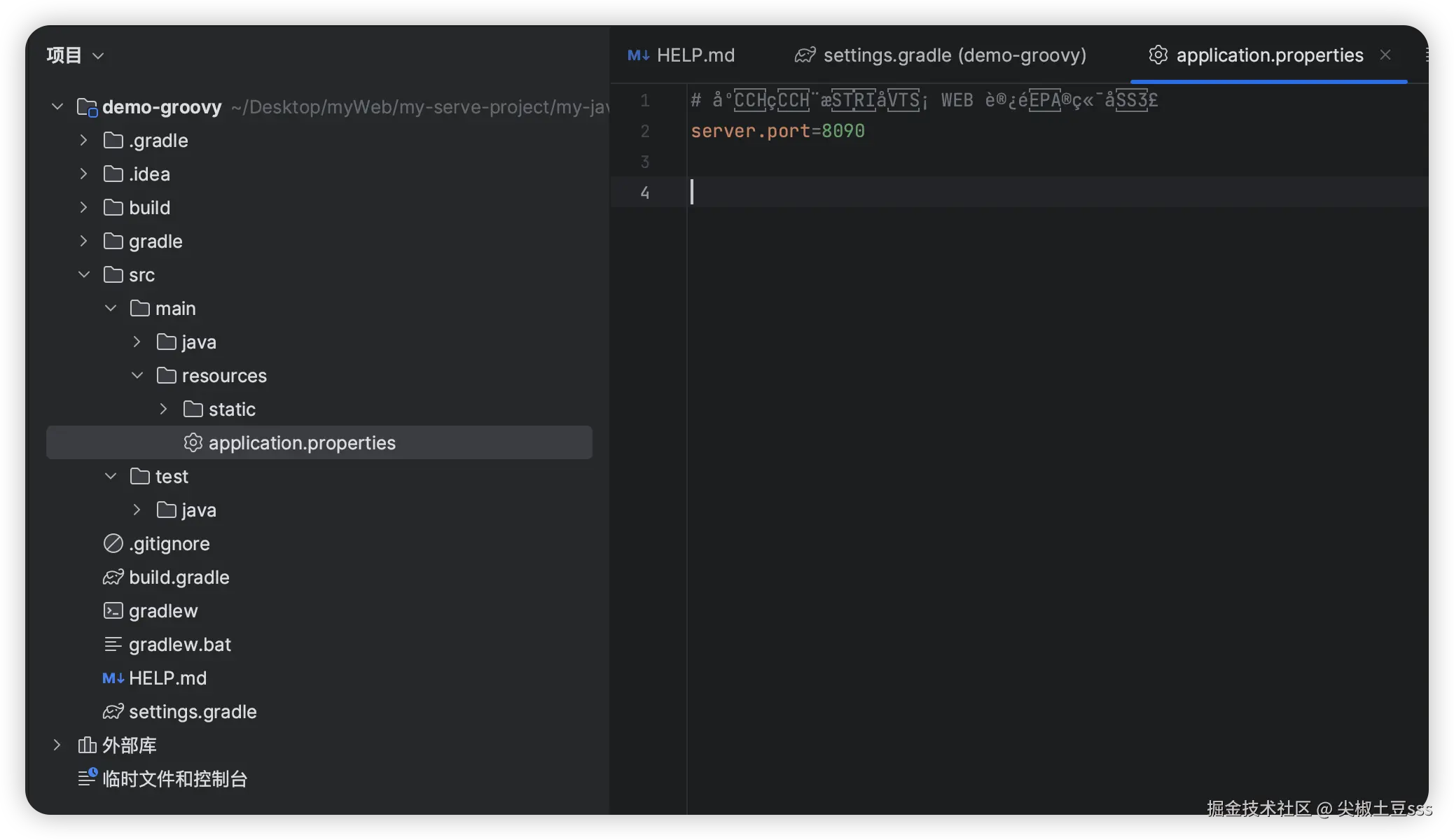
Task: Collapse the resources folder
Action: 137,376
